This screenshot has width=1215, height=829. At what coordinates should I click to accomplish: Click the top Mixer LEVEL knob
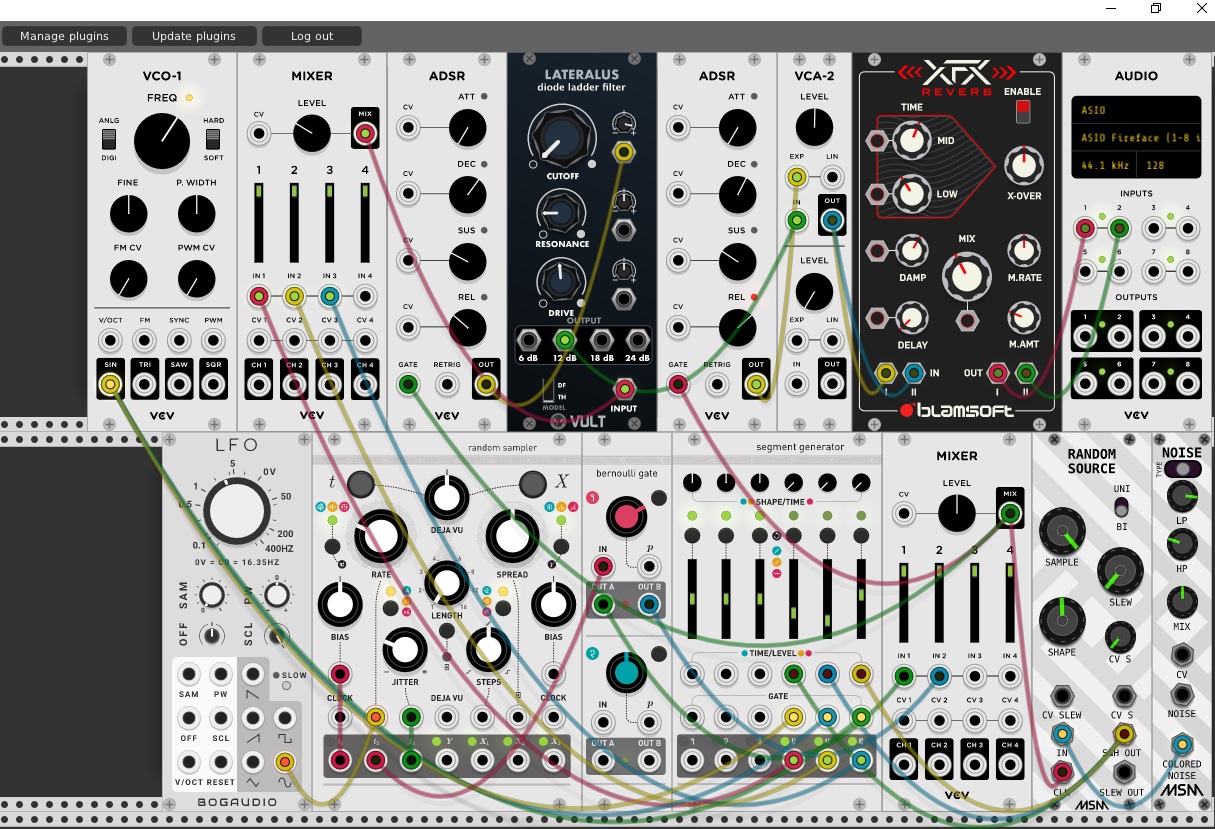pos(312,133)
